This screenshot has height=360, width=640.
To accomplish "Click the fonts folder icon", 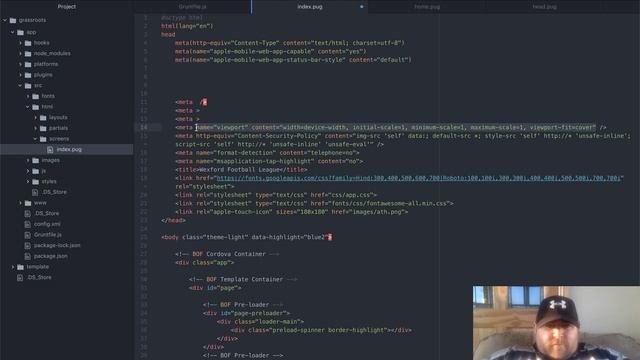I will 36,96.
